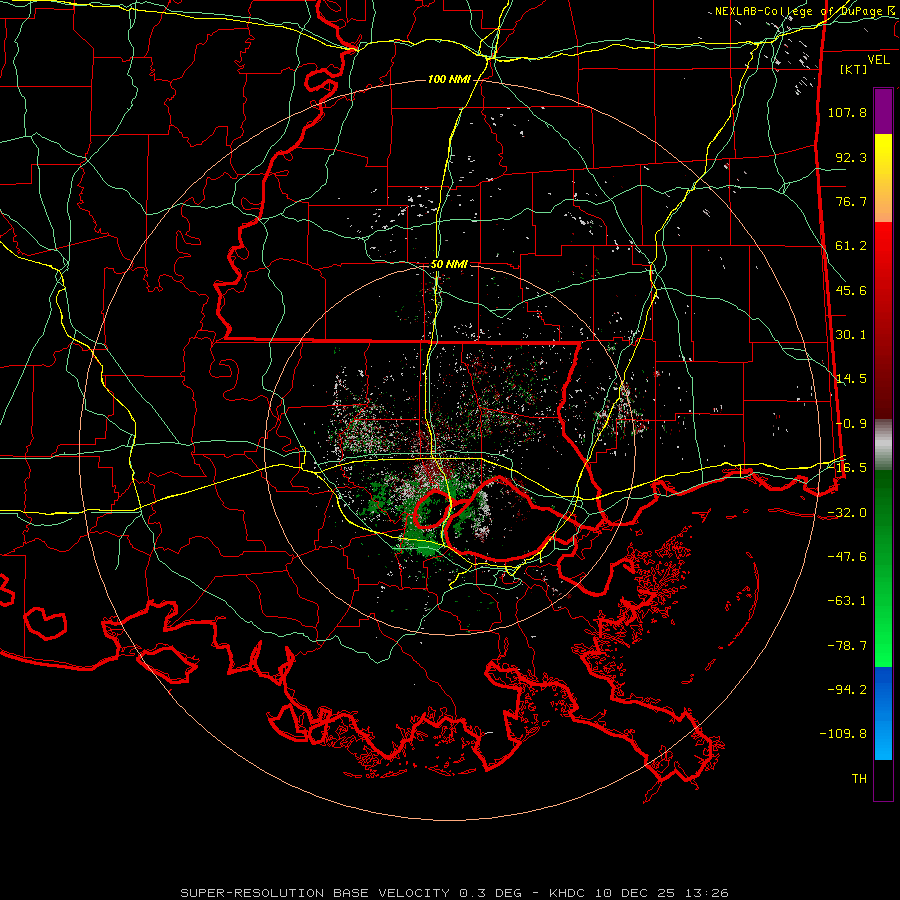Click the -32.0 legend value
This screenshot has height=900, width=900.
[847, 513]
